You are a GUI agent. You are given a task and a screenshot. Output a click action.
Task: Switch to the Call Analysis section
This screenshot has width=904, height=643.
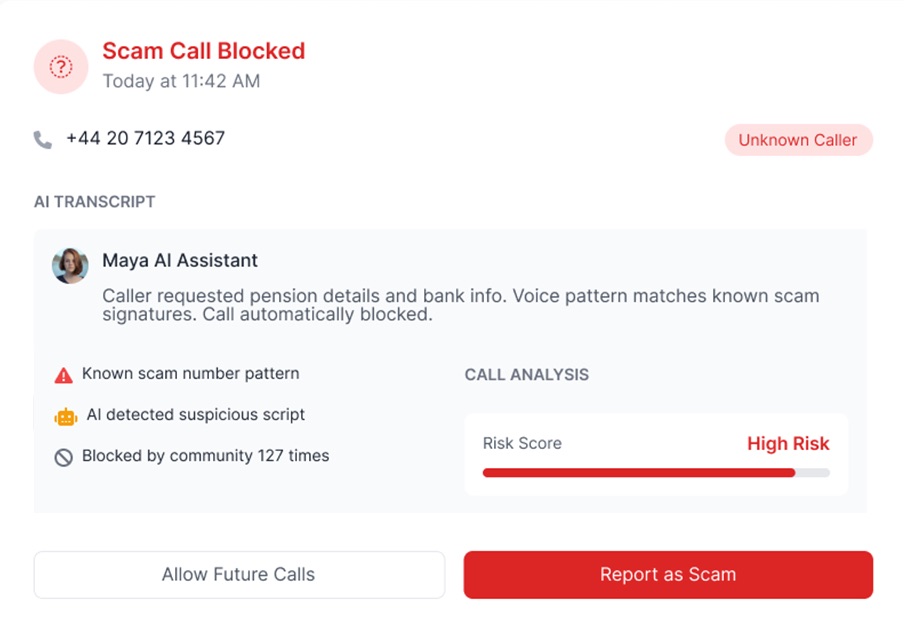(526, 374)
